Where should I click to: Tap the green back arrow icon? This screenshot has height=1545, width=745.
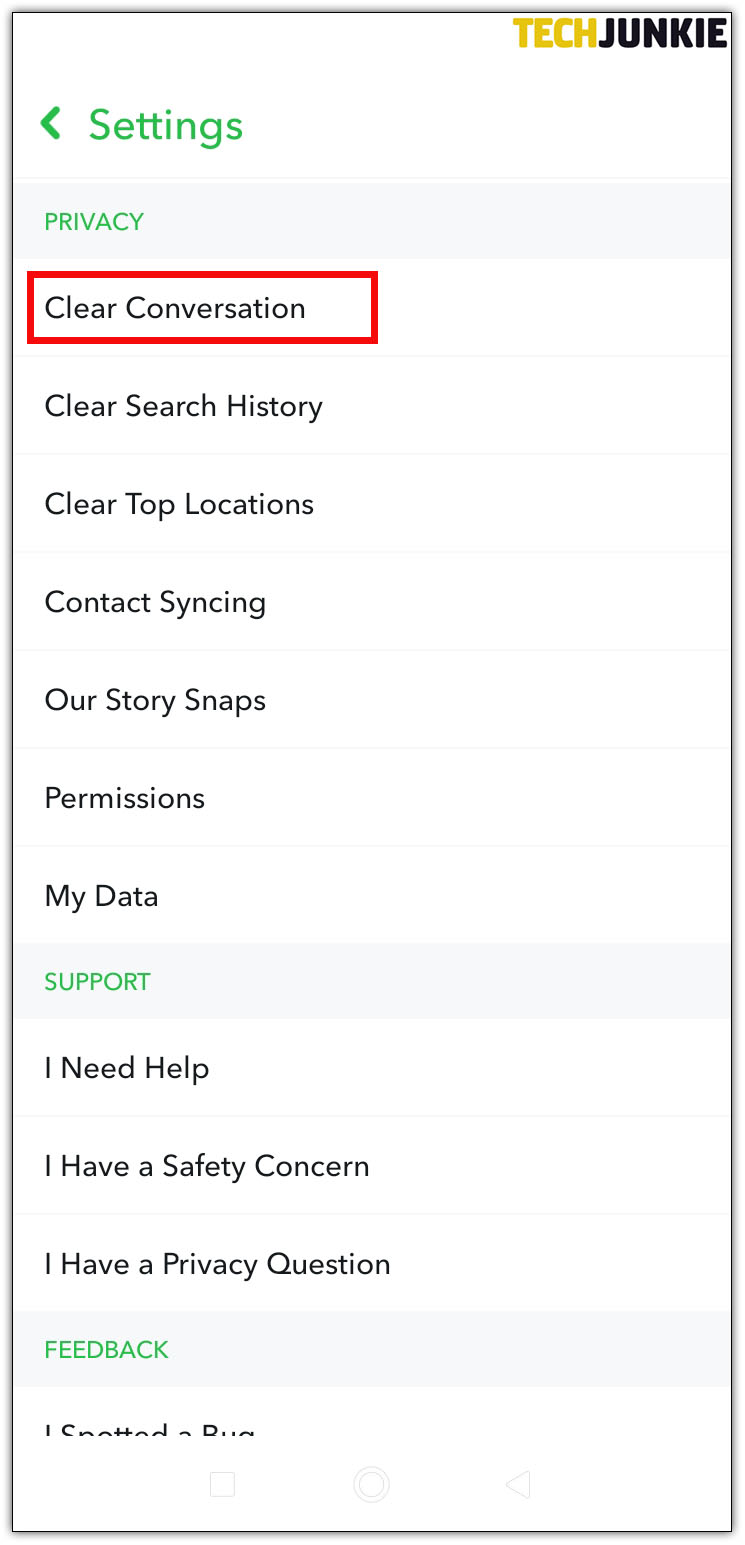51,124
